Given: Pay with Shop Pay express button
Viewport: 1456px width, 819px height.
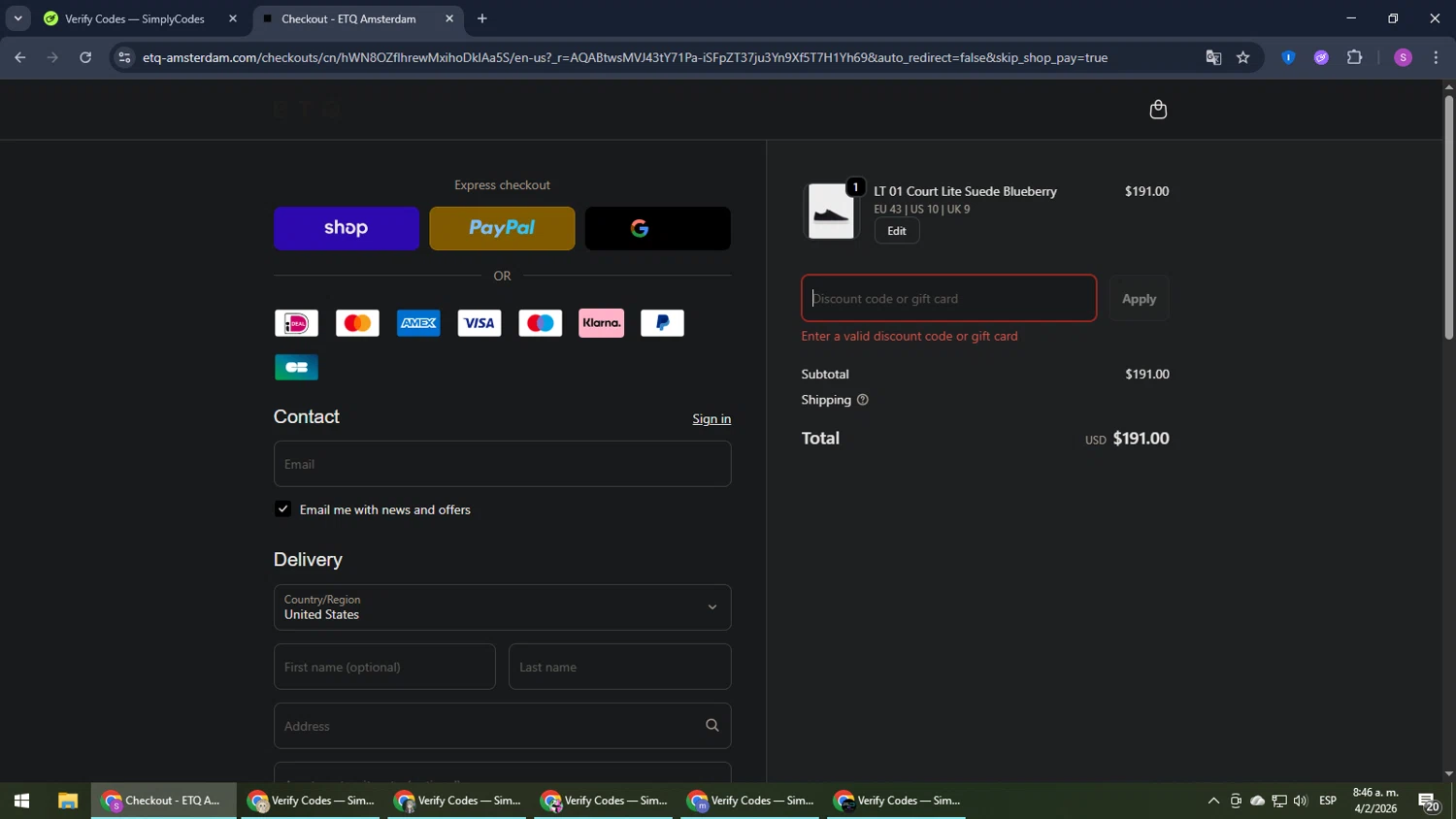Looking at the screenshot, I should pos(347,228).
